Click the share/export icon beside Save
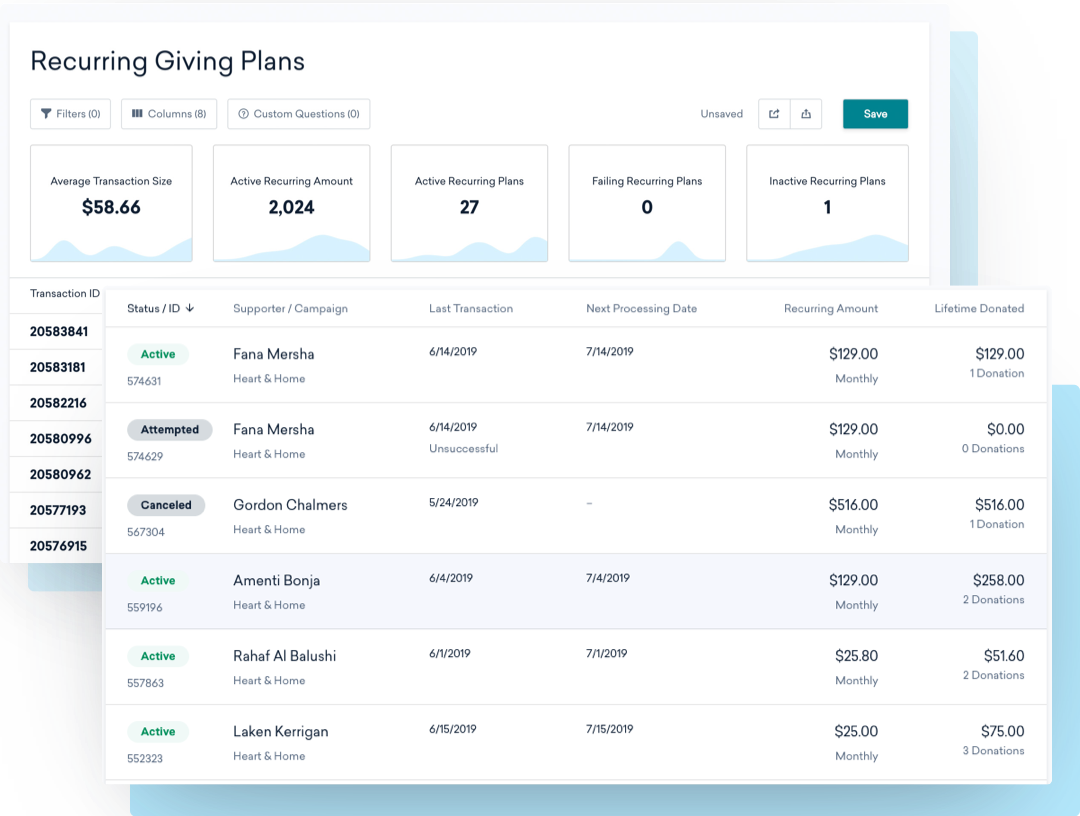 (x=774, y=114)
